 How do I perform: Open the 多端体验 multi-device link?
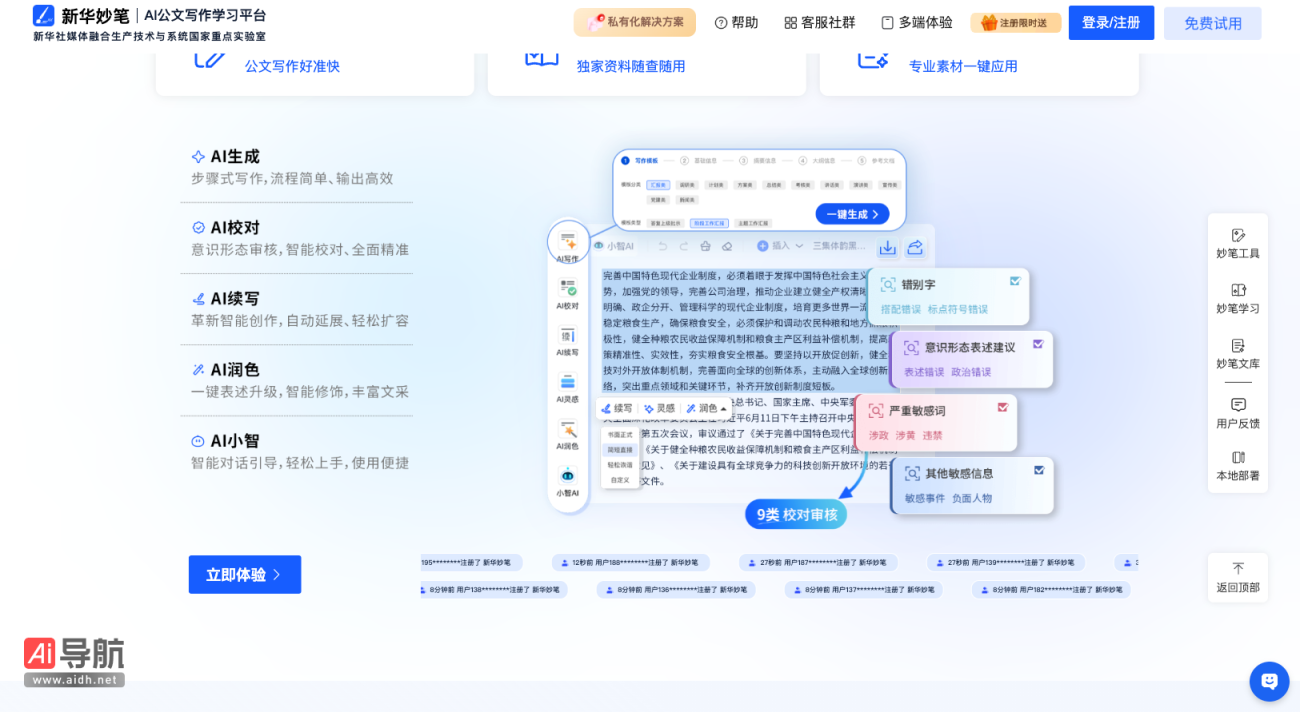click(916, 22)
